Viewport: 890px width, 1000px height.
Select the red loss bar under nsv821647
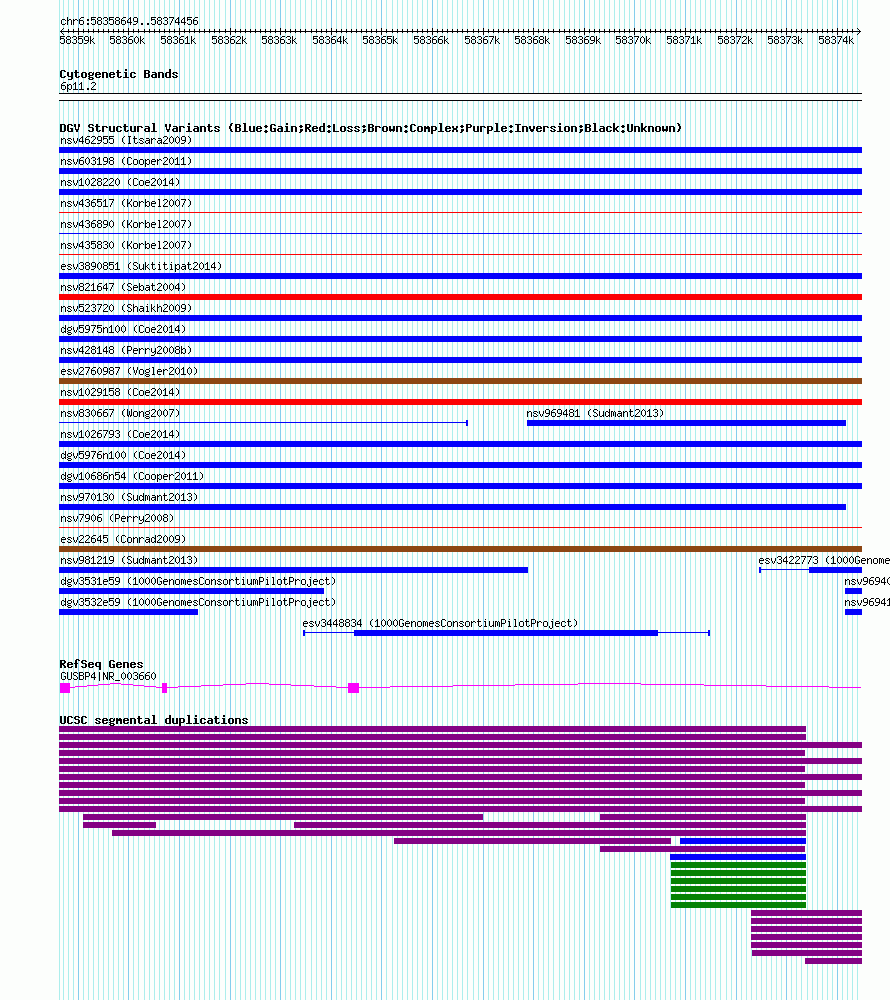coord(460,297)
